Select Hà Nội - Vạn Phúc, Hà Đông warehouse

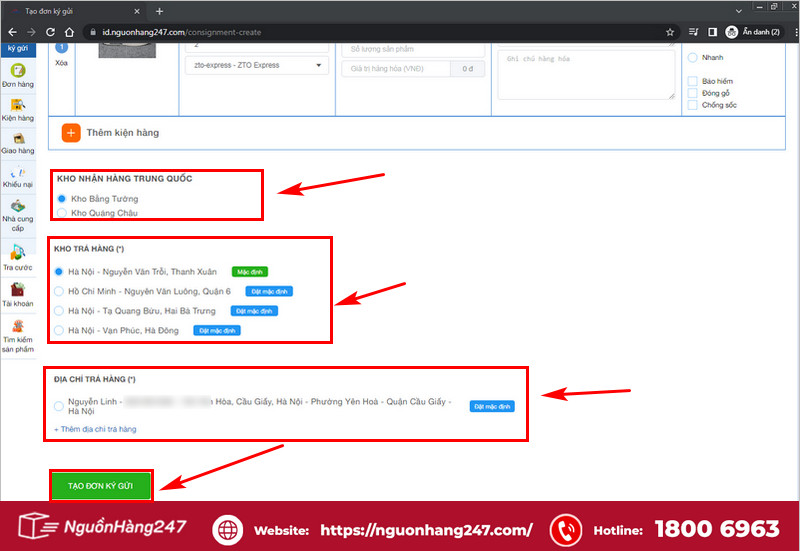click(x=59, y=331)
